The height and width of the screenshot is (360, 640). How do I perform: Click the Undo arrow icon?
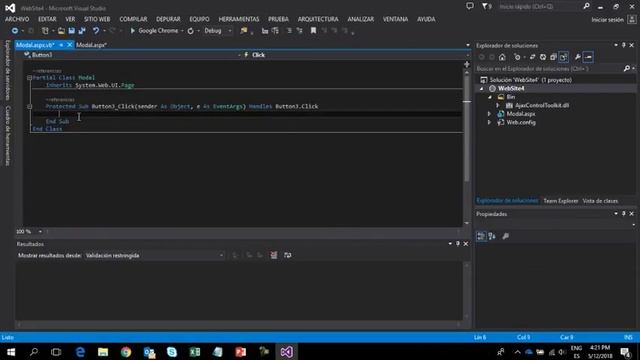coord(96,31)
